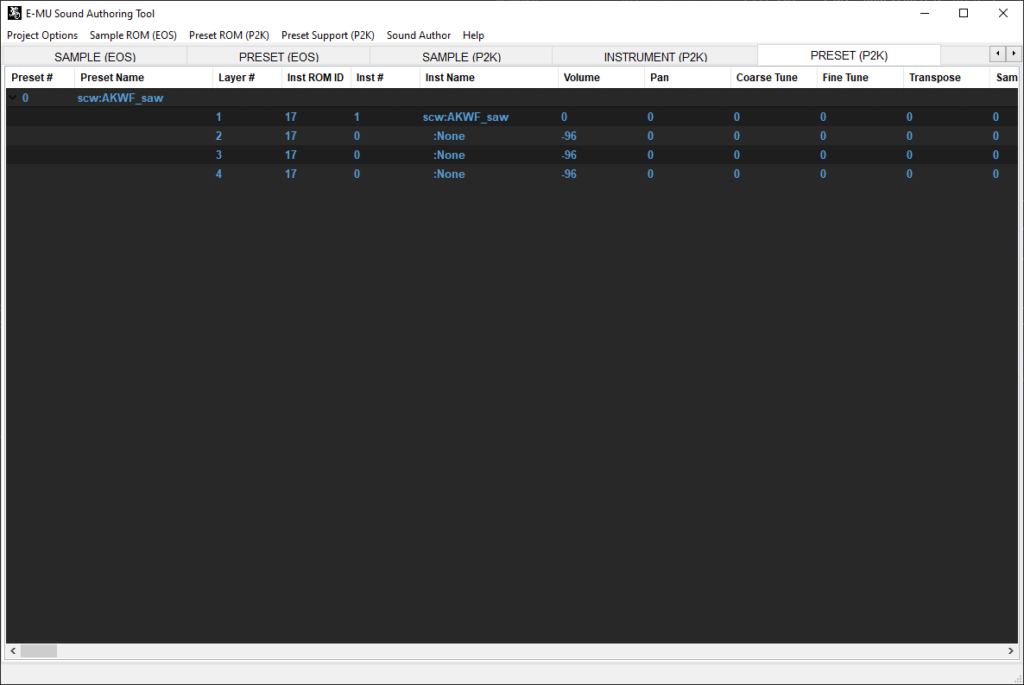Click Pan value in layer 1 row

click(650, 117)
